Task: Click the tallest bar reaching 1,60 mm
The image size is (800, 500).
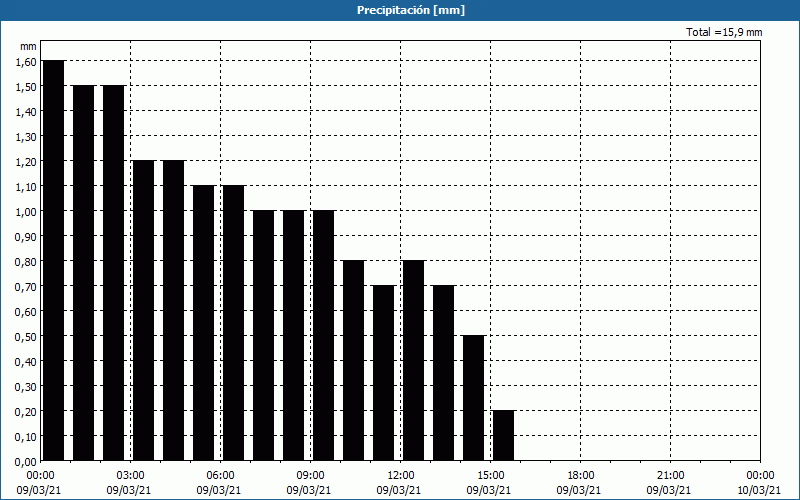Action: tap(54, 260)
